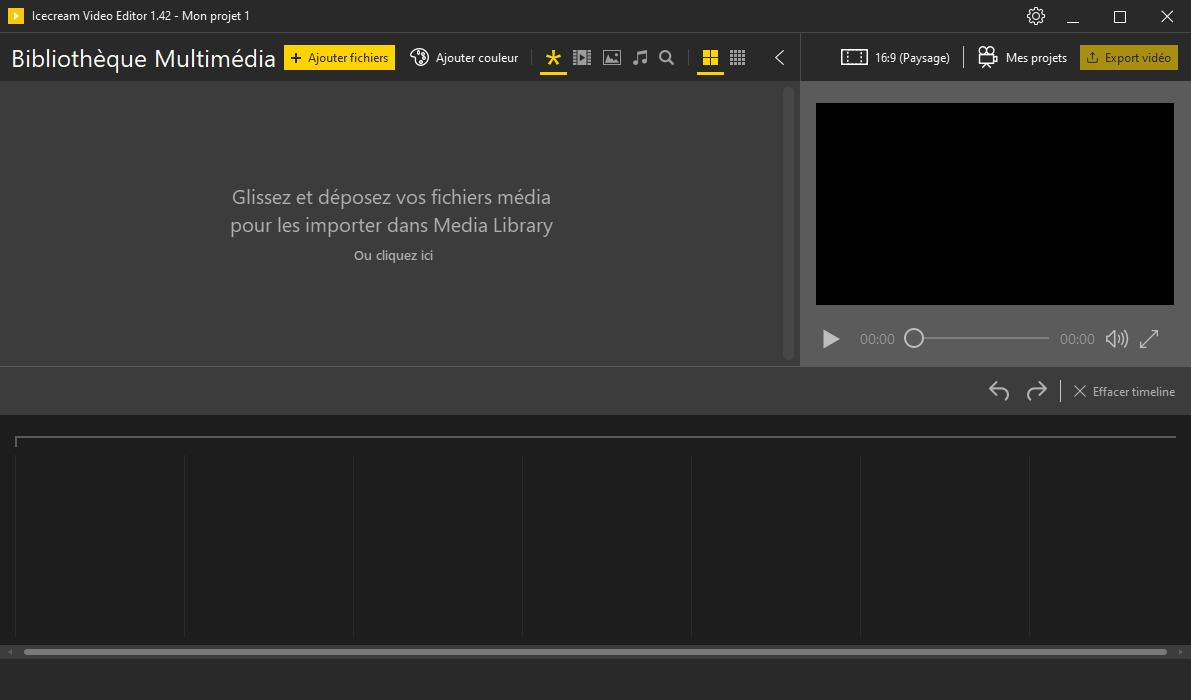Open the Ajouter couleur option
The image size is (1191, 700).
[465, 58]
